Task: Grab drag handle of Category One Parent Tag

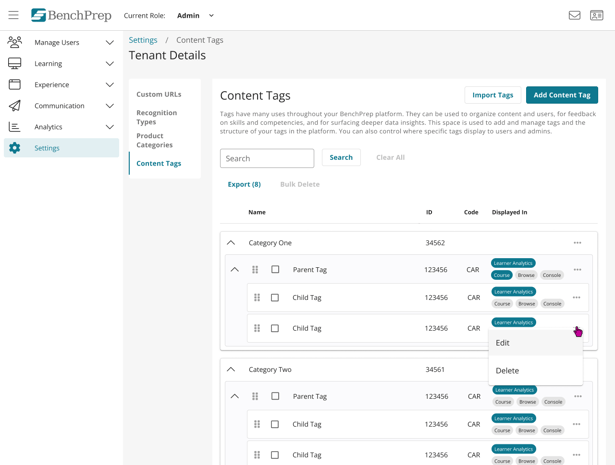Action: click(255, 270)
